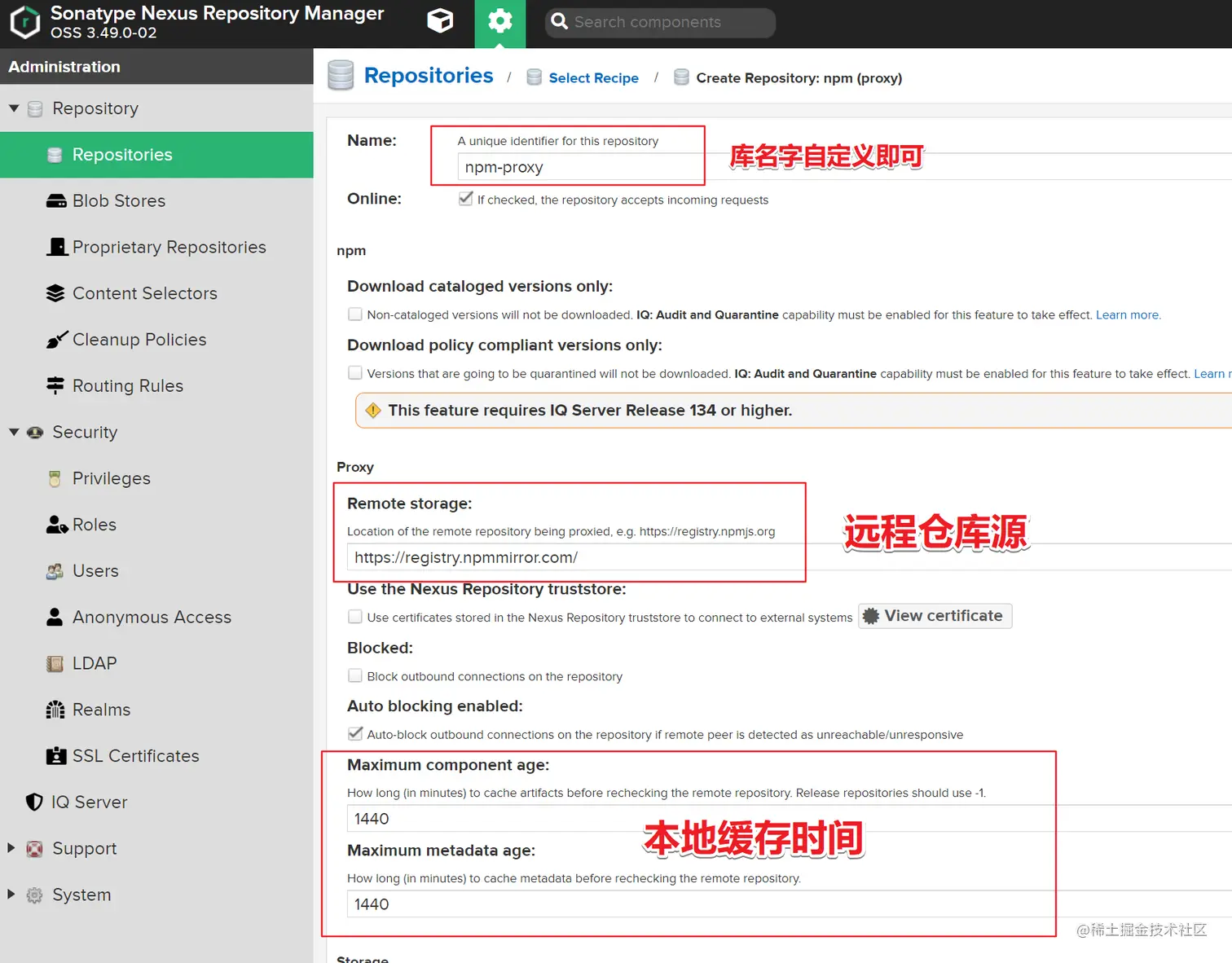This screenshot has height=963, width=1232.
Task: Click the Remote storage URL field
Action: (790, 557)
